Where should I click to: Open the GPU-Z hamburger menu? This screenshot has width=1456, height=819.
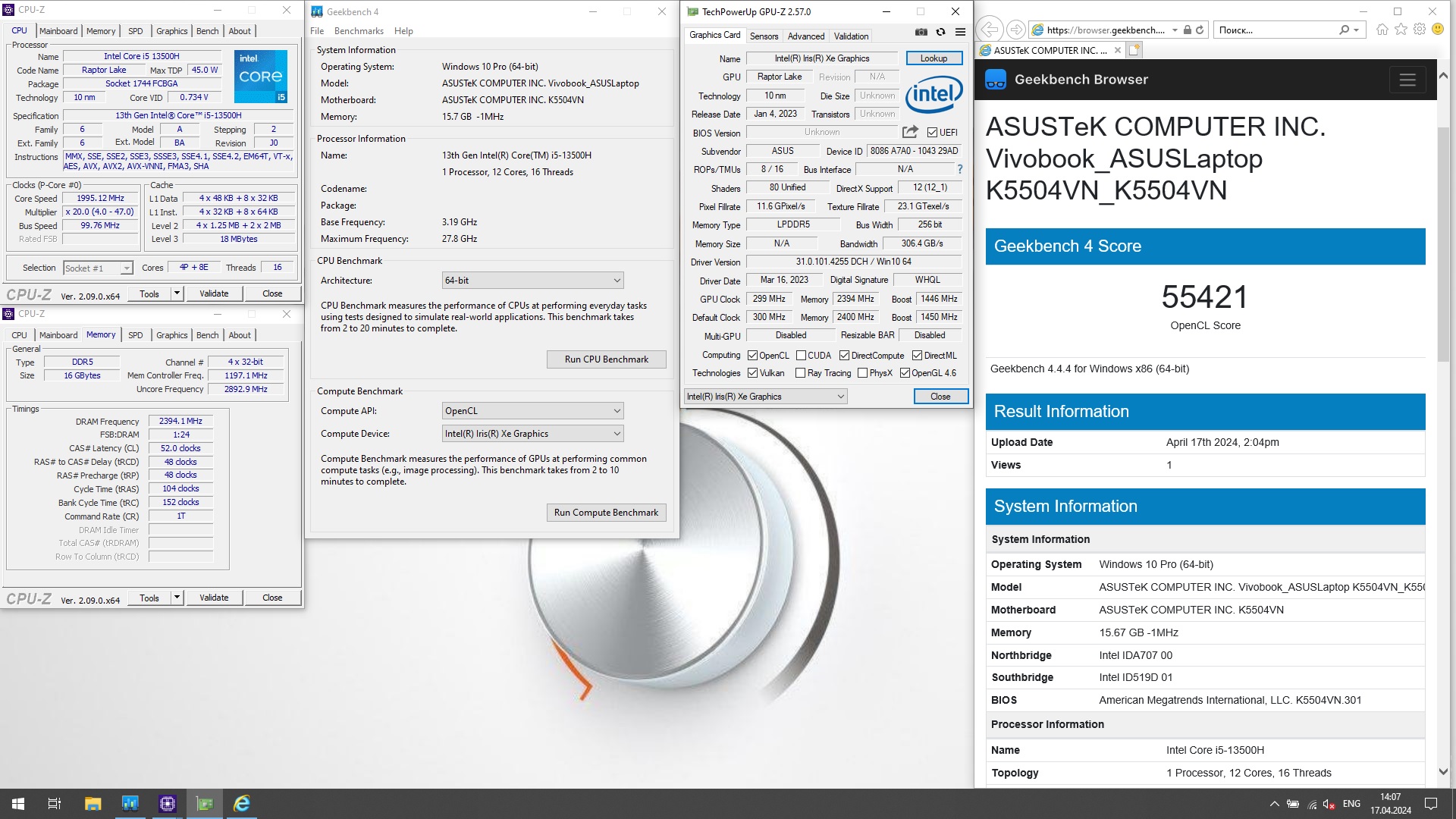click(960, 33)
